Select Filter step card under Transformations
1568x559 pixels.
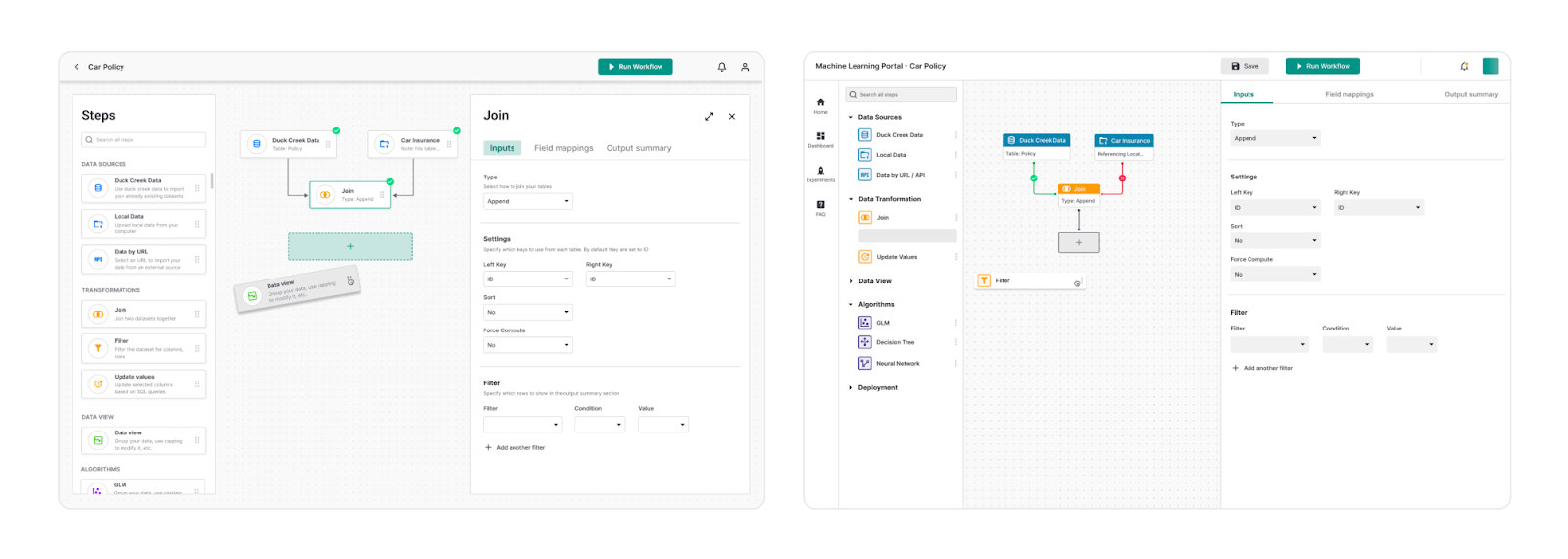coord(144,348)
